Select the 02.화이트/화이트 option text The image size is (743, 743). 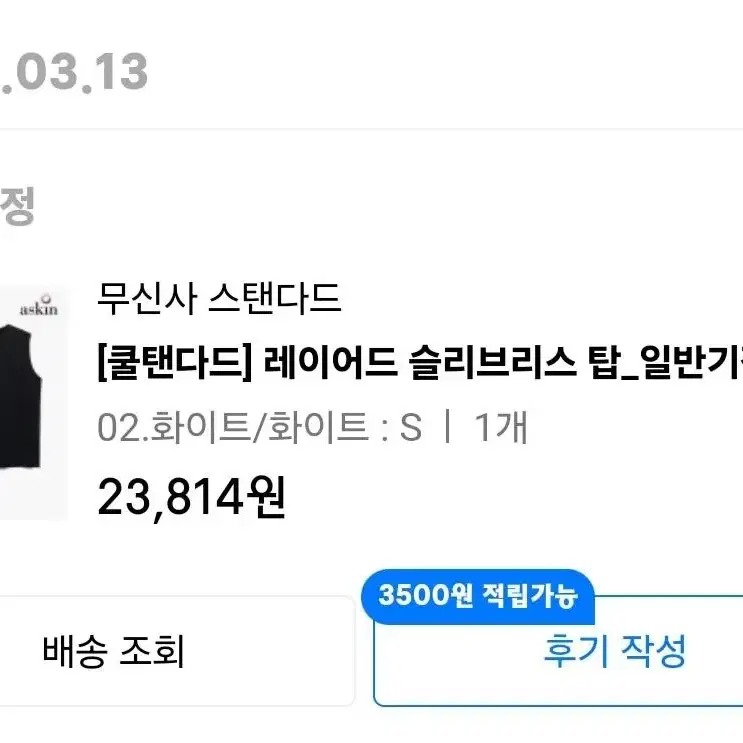point(233,427)
